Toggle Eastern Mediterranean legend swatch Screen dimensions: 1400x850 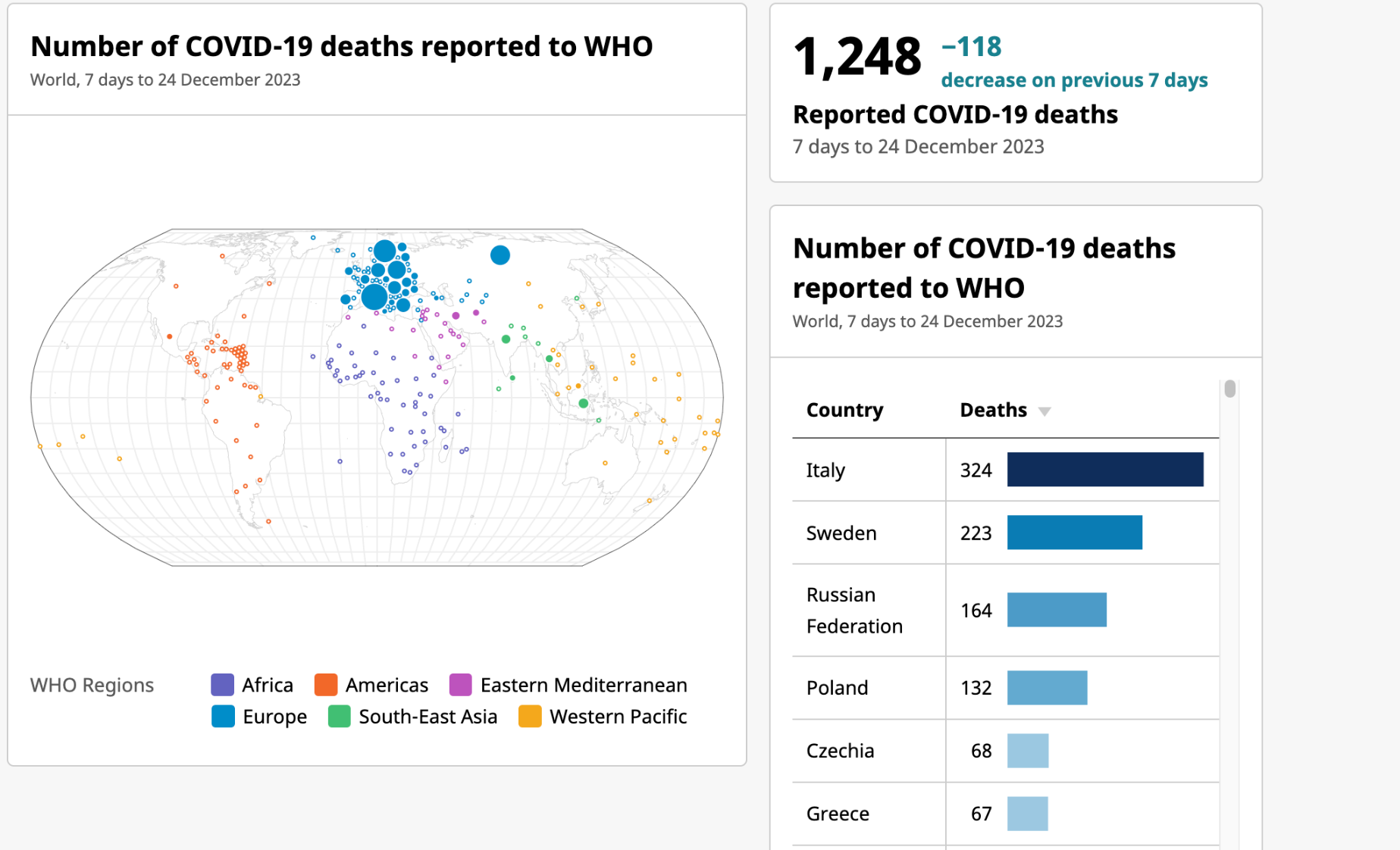pos(461,685)
